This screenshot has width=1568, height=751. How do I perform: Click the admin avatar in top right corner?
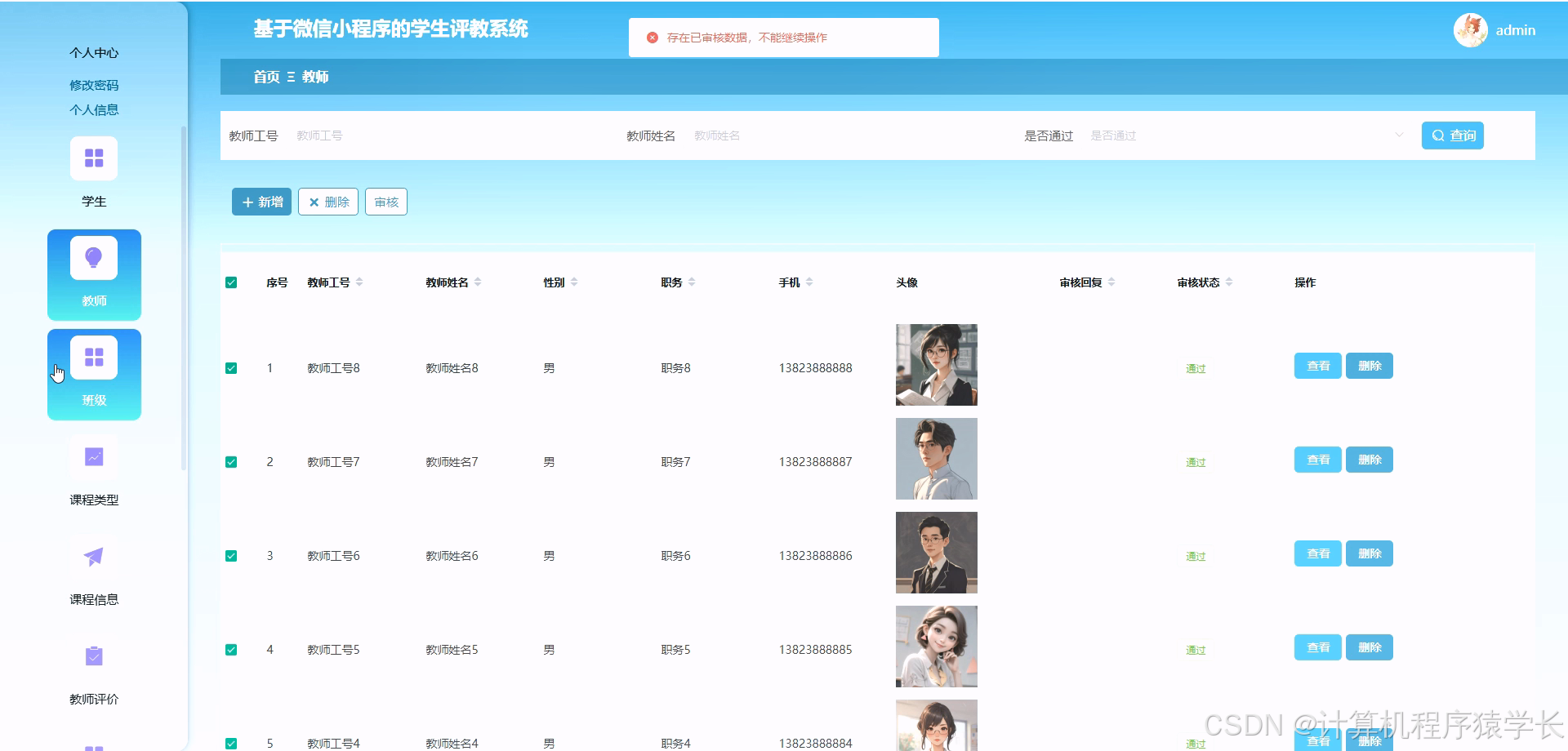[x=1470, y=29]
